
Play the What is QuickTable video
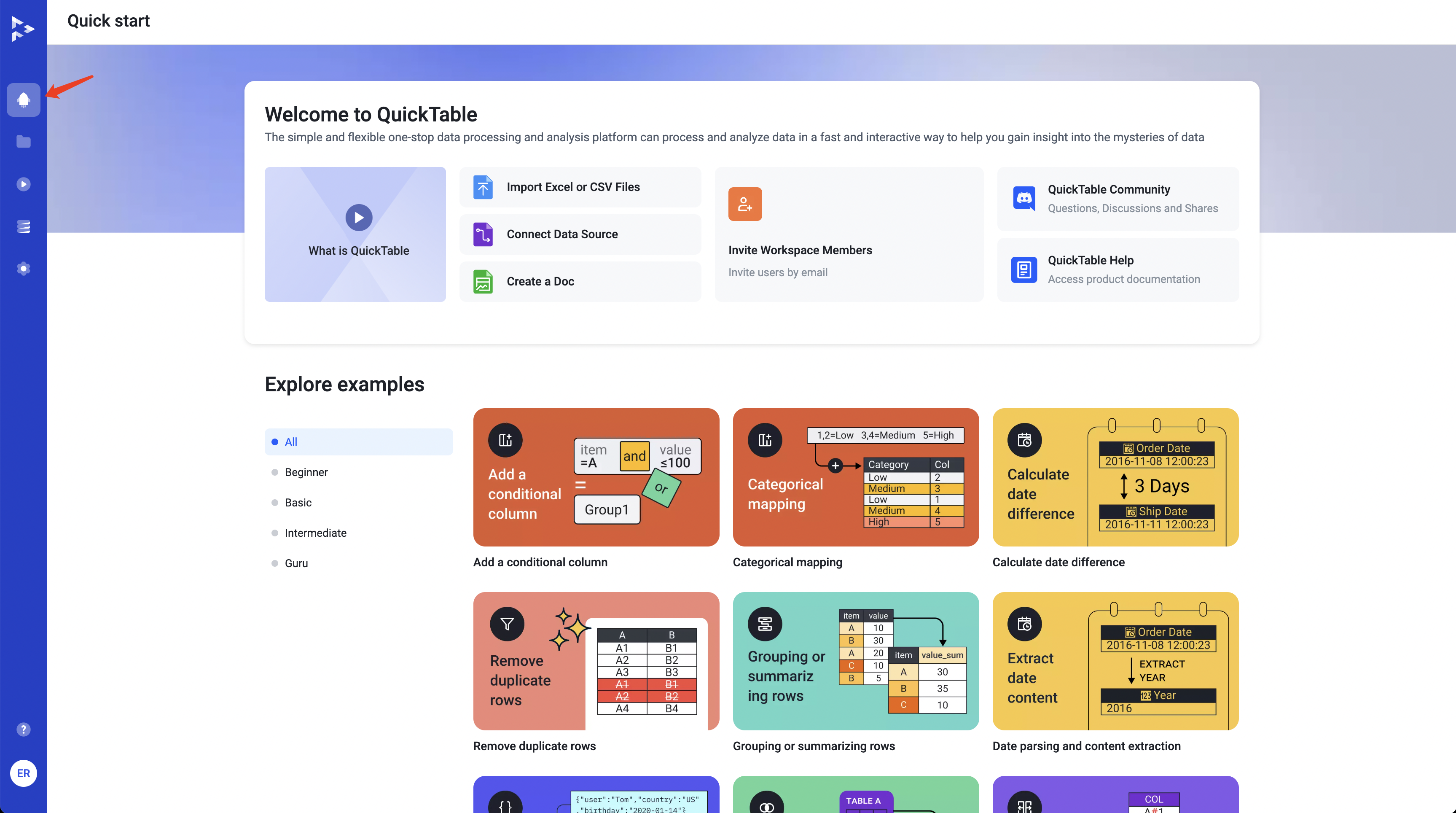tap(359, 218)
